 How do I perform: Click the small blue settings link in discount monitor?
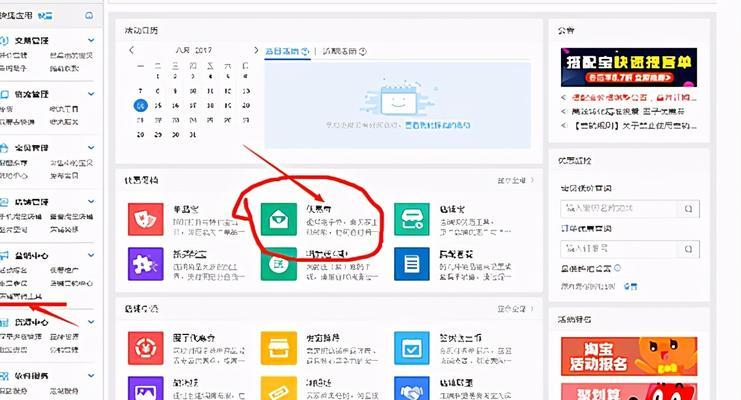coord(630,286)
